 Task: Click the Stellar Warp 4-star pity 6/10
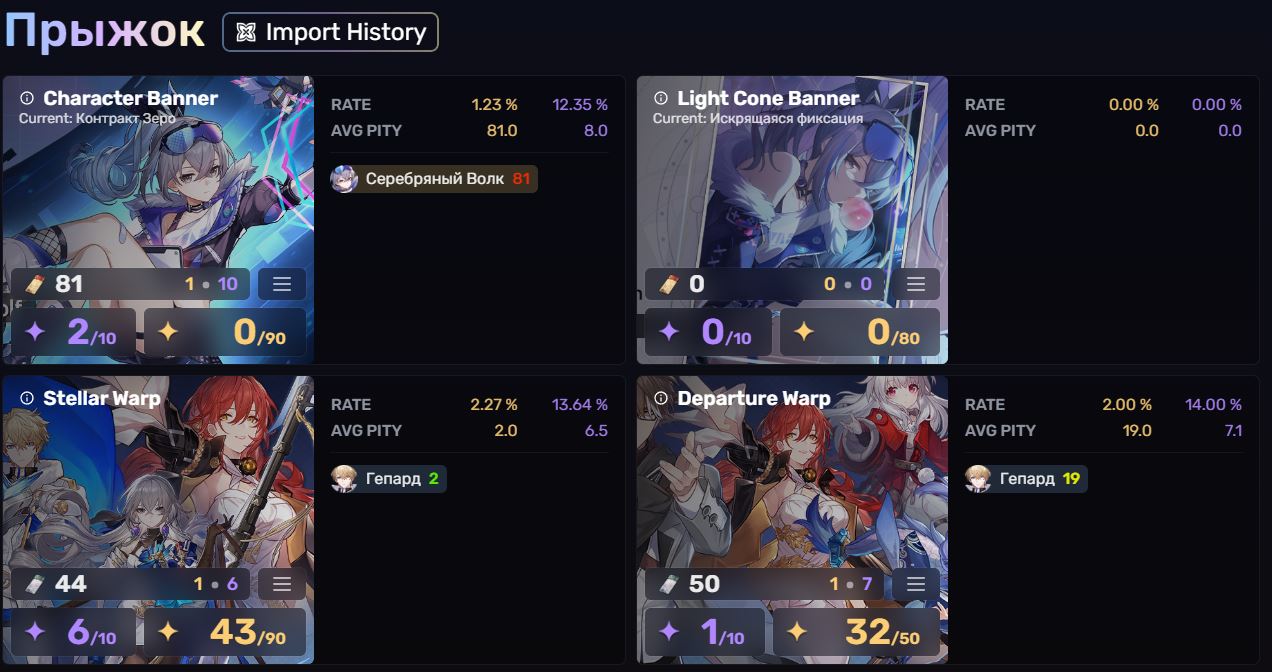[x=73, y=632]
